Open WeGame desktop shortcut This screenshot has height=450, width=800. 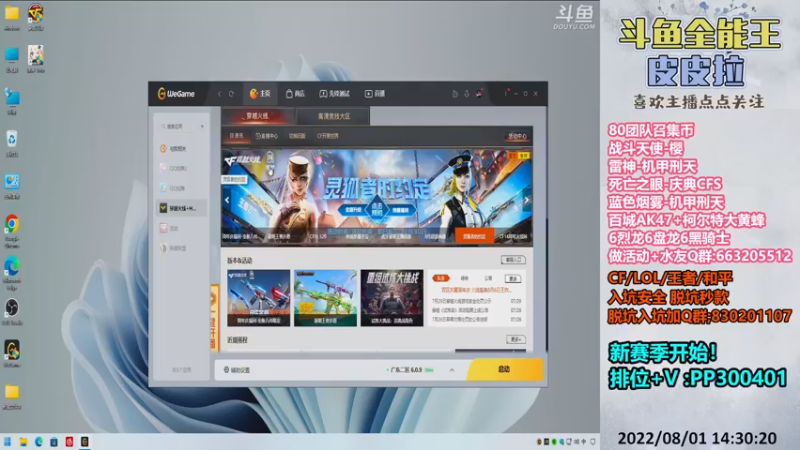point(12,354)
